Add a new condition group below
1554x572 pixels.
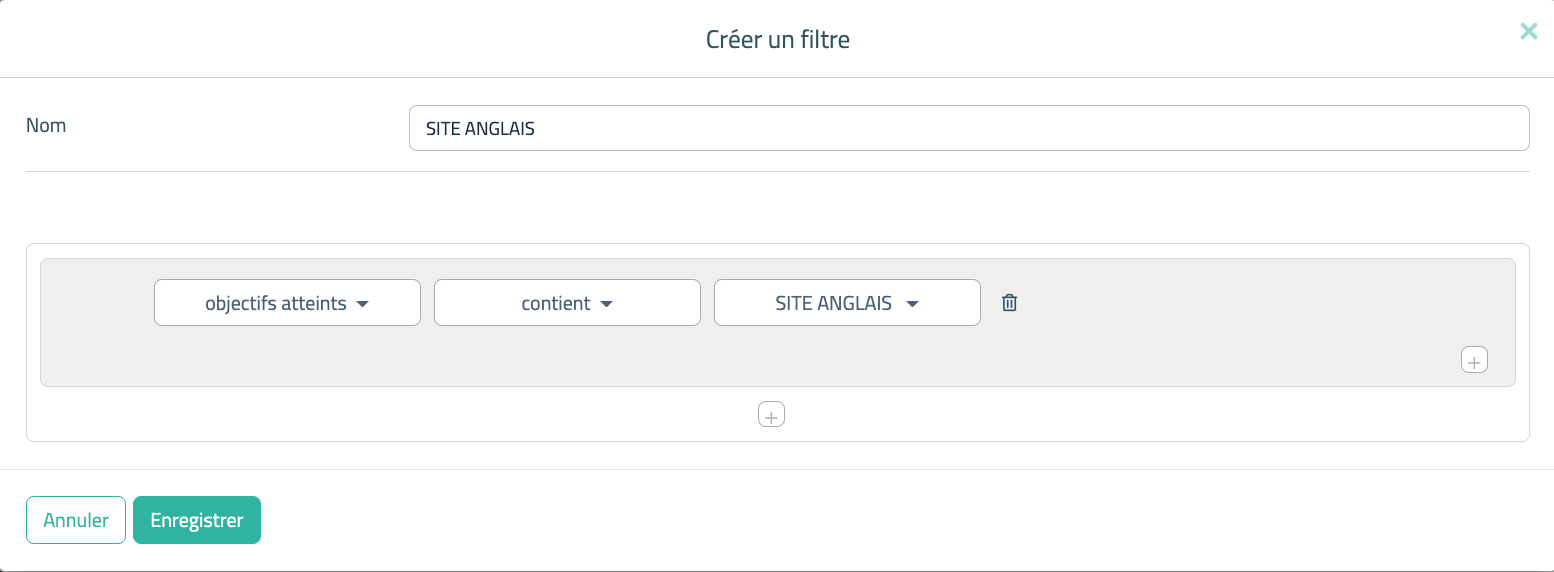[771, 414]
